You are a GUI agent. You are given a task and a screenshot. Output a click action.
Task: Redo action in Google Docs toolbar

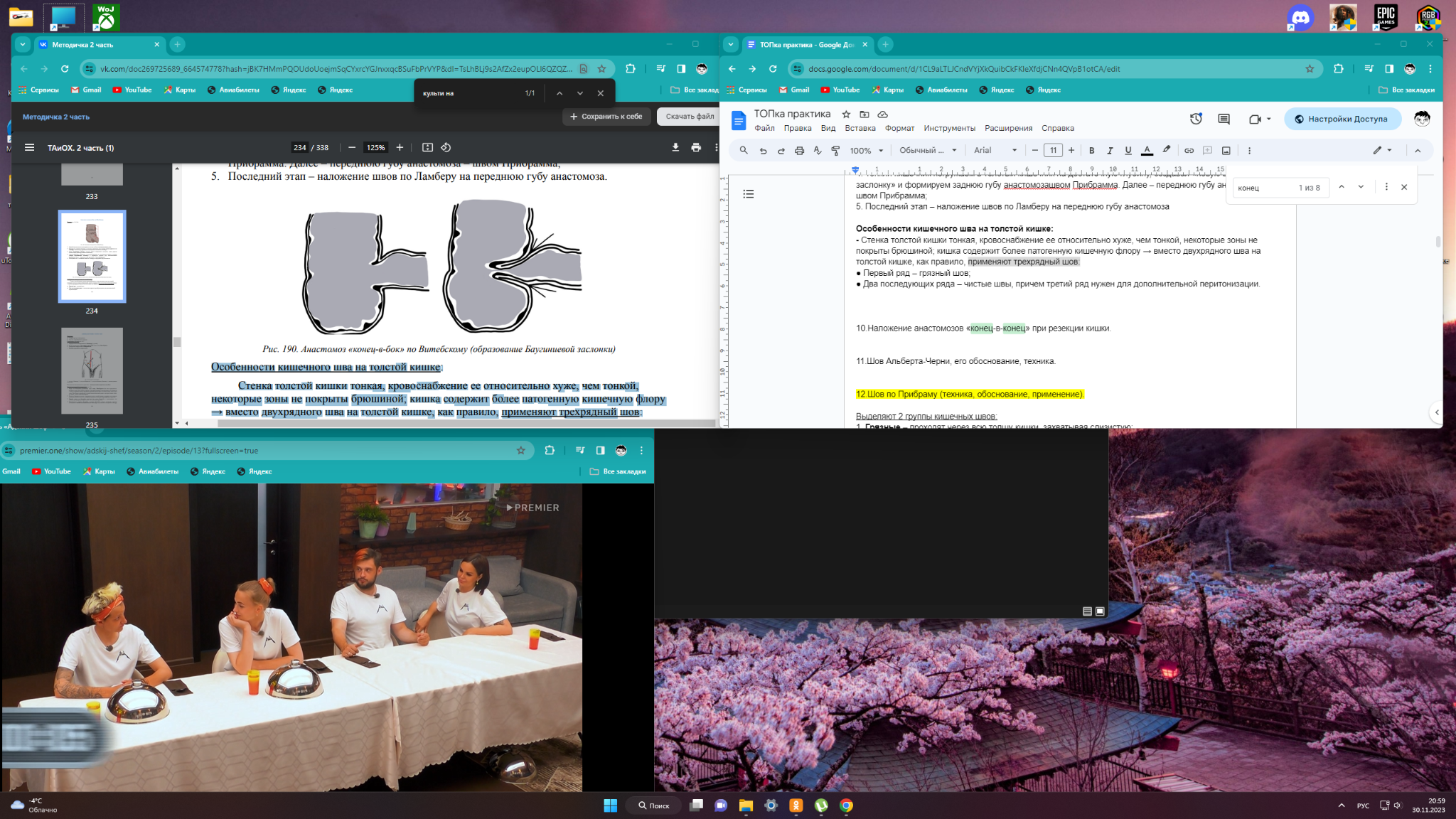(x=781, y=150)
